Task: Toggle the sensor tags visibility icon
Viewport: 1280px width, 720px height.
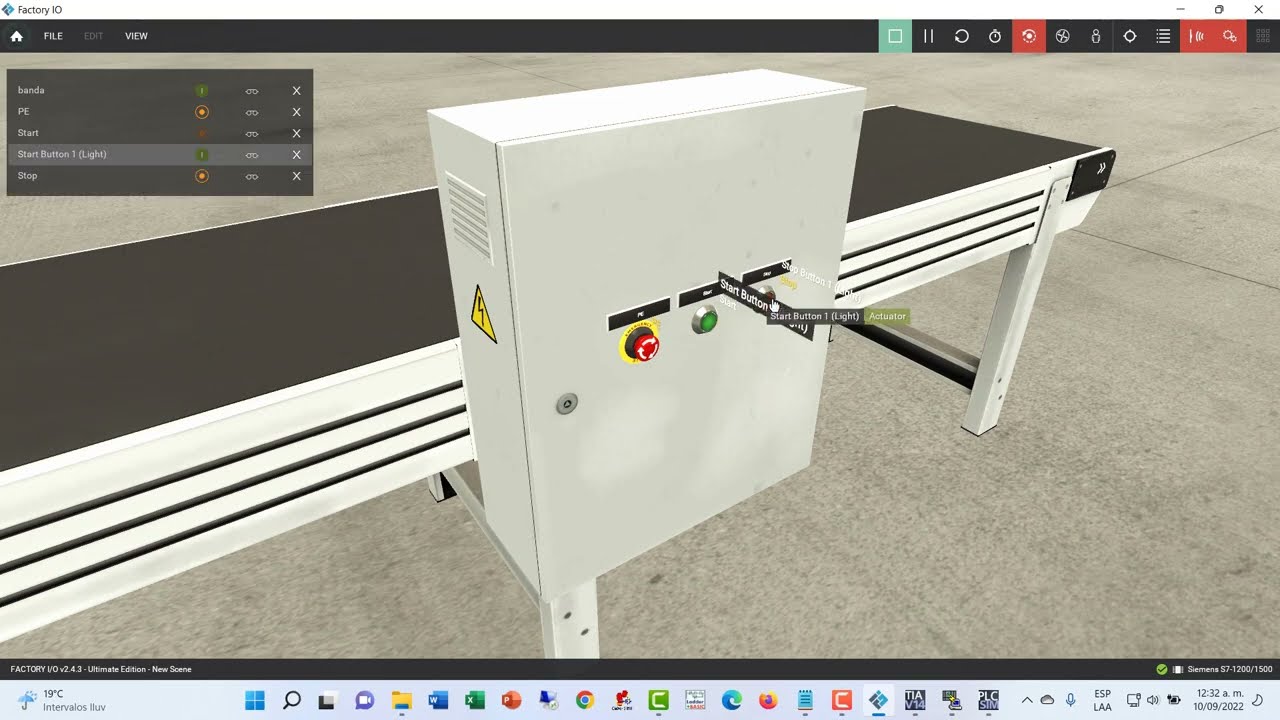Action: (x=1197, y=36)
